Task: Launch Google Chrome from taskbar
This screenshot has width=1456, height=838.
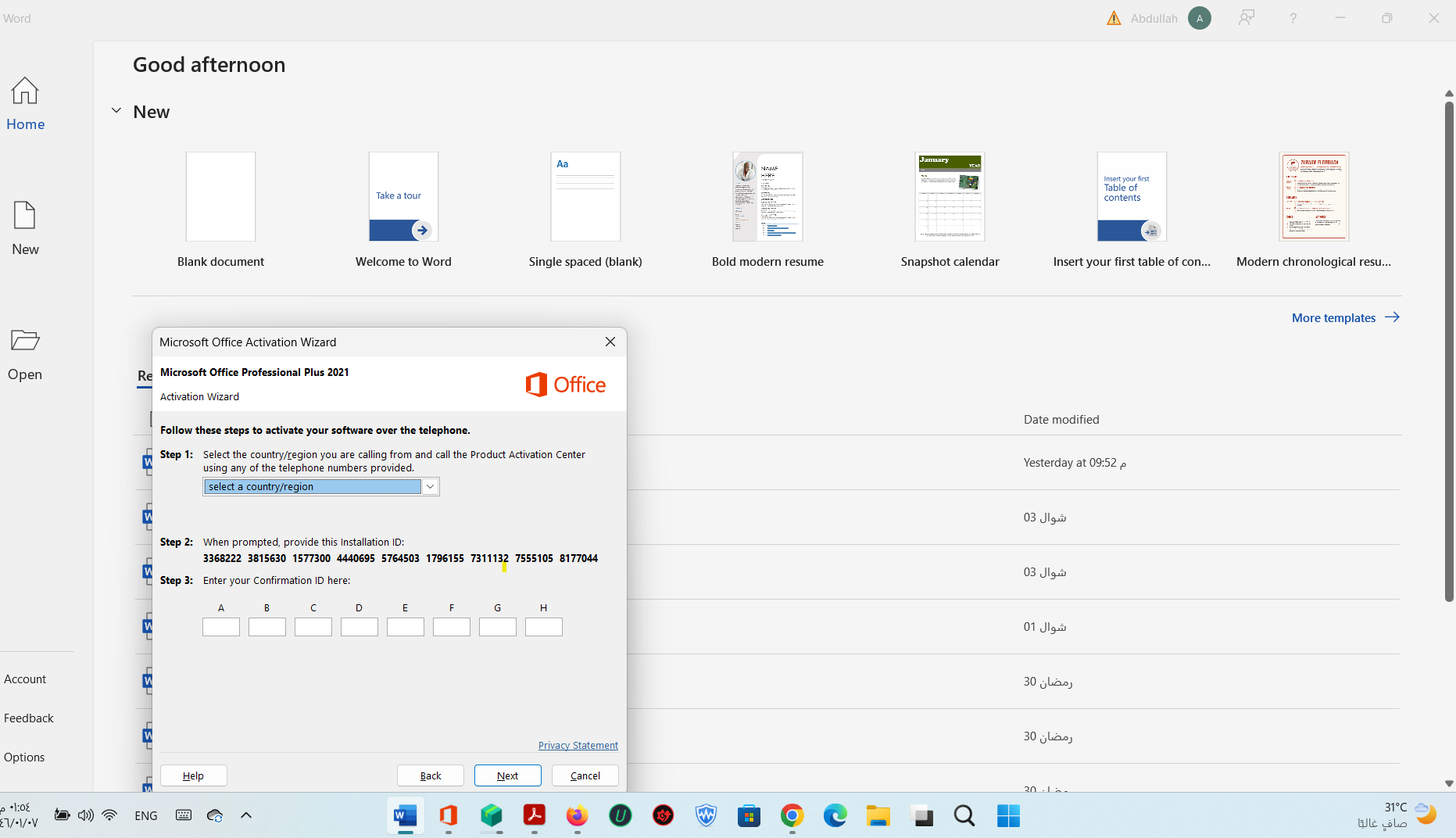Action: 792,816
